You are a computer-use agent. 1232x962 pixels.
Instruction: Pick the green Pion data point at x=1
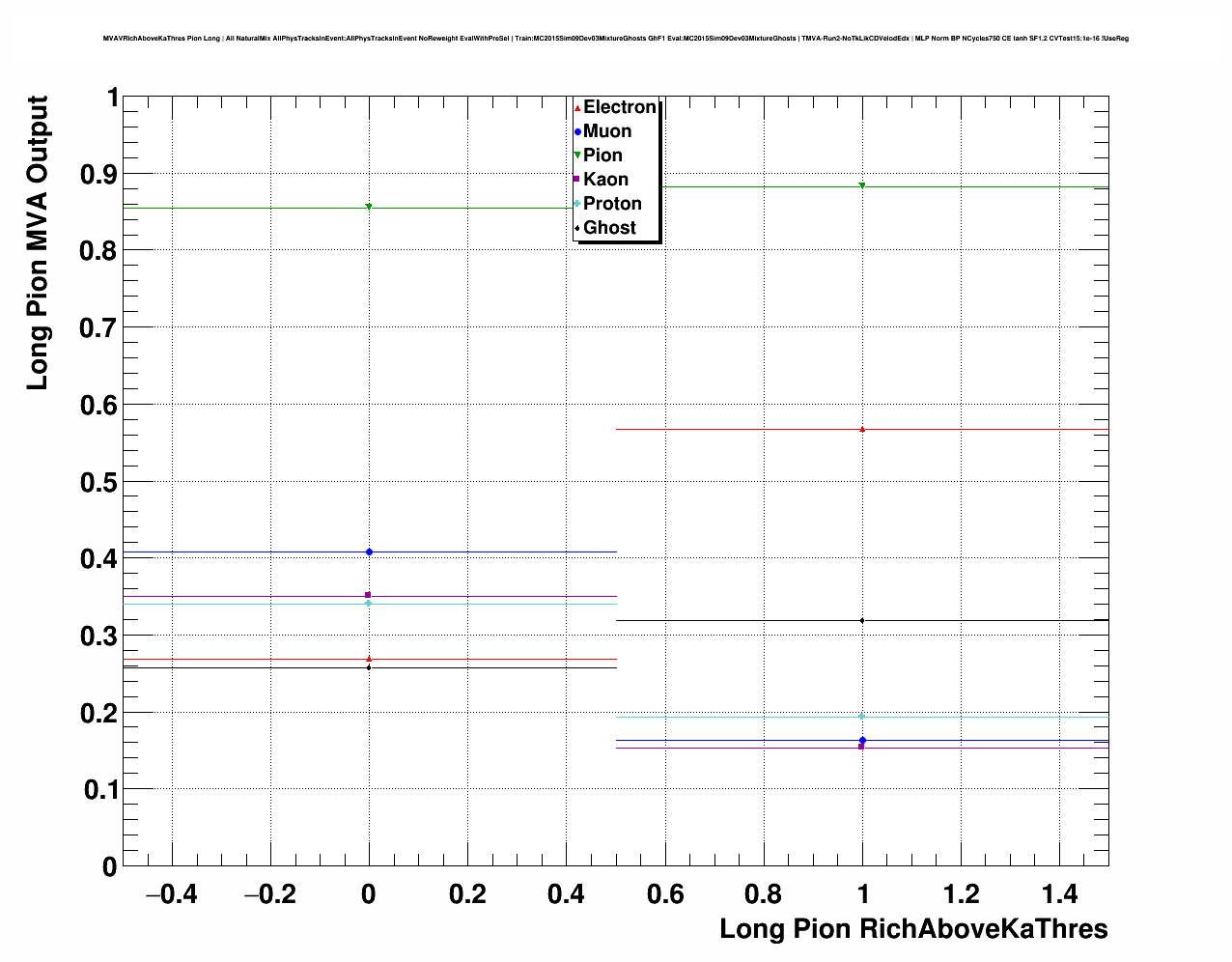(x=862, y=185)
